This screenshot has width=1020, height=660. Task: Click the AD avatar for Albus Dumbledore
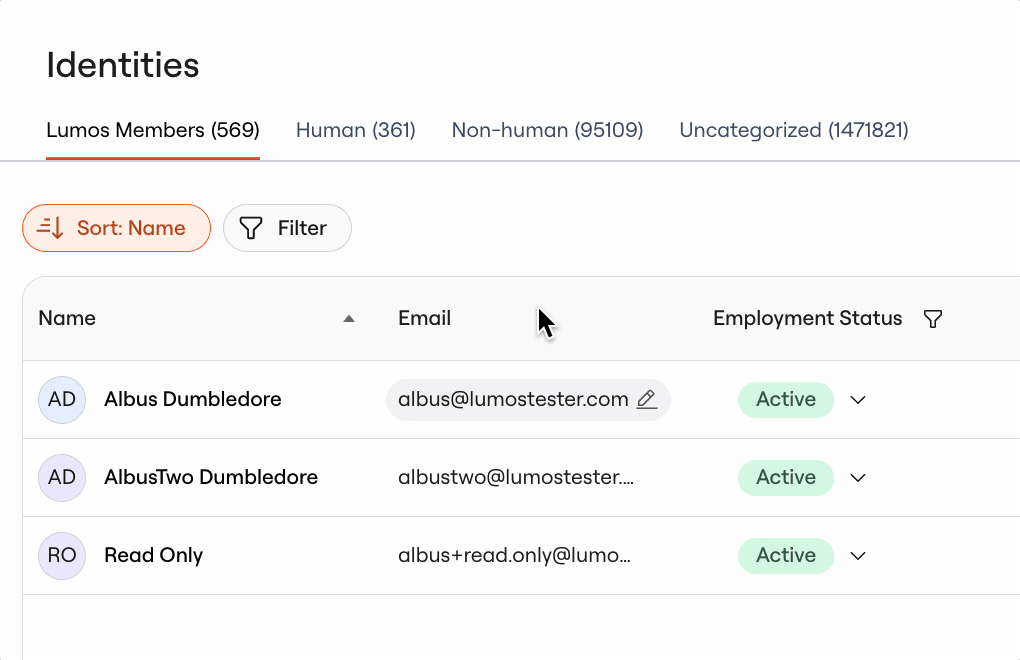[62, 399]
